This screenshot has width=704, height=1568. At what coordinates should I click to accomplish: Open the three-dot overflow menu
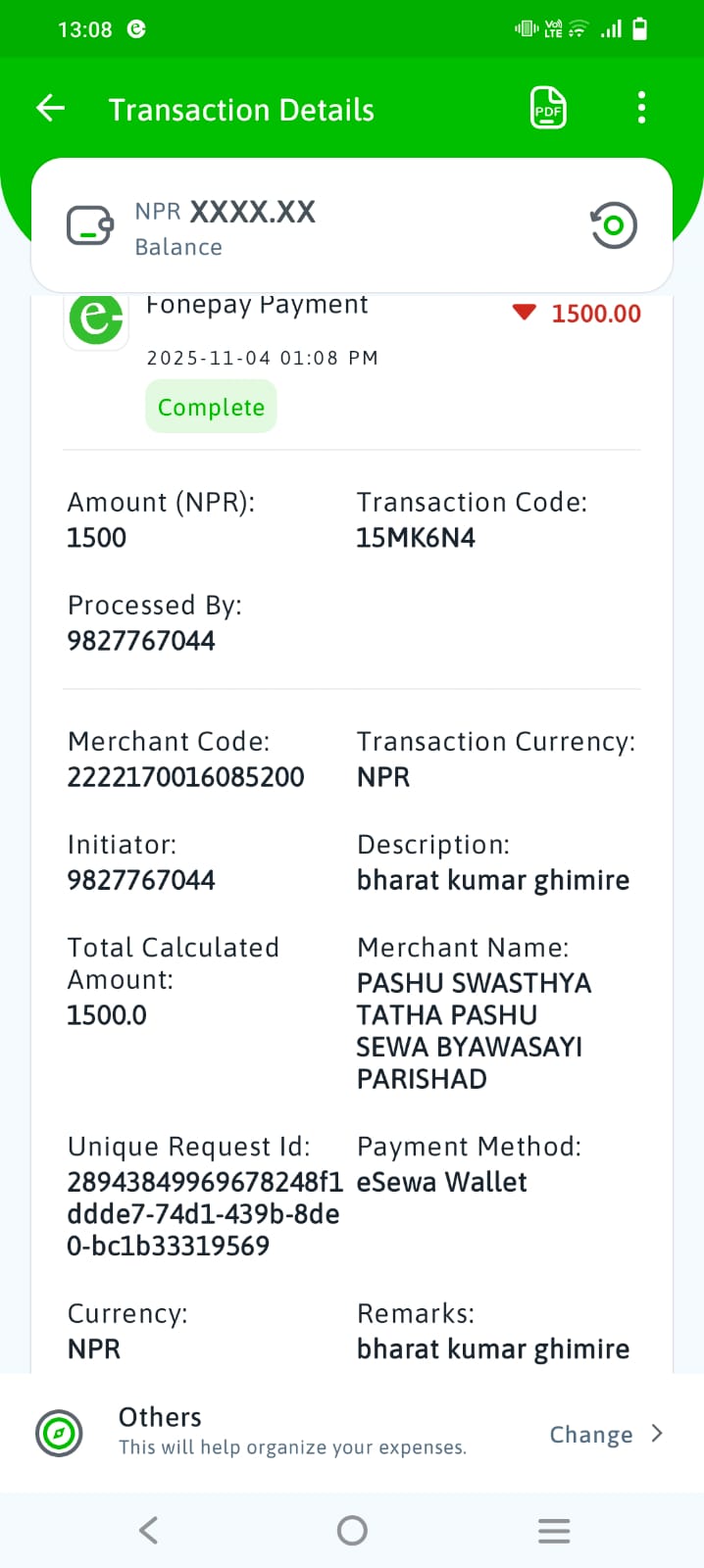[641, 108]
